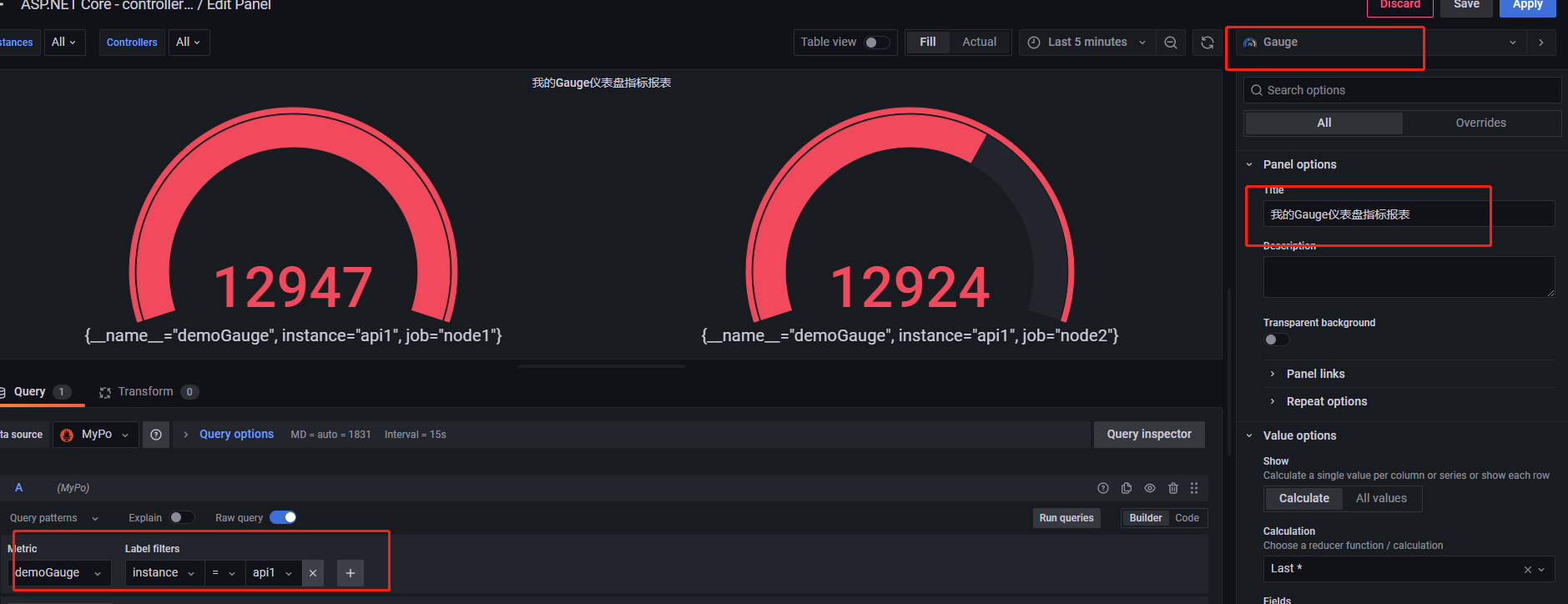Expand the Panel links section
Screen dimensions: 1568x604
tap(1315, 374)
